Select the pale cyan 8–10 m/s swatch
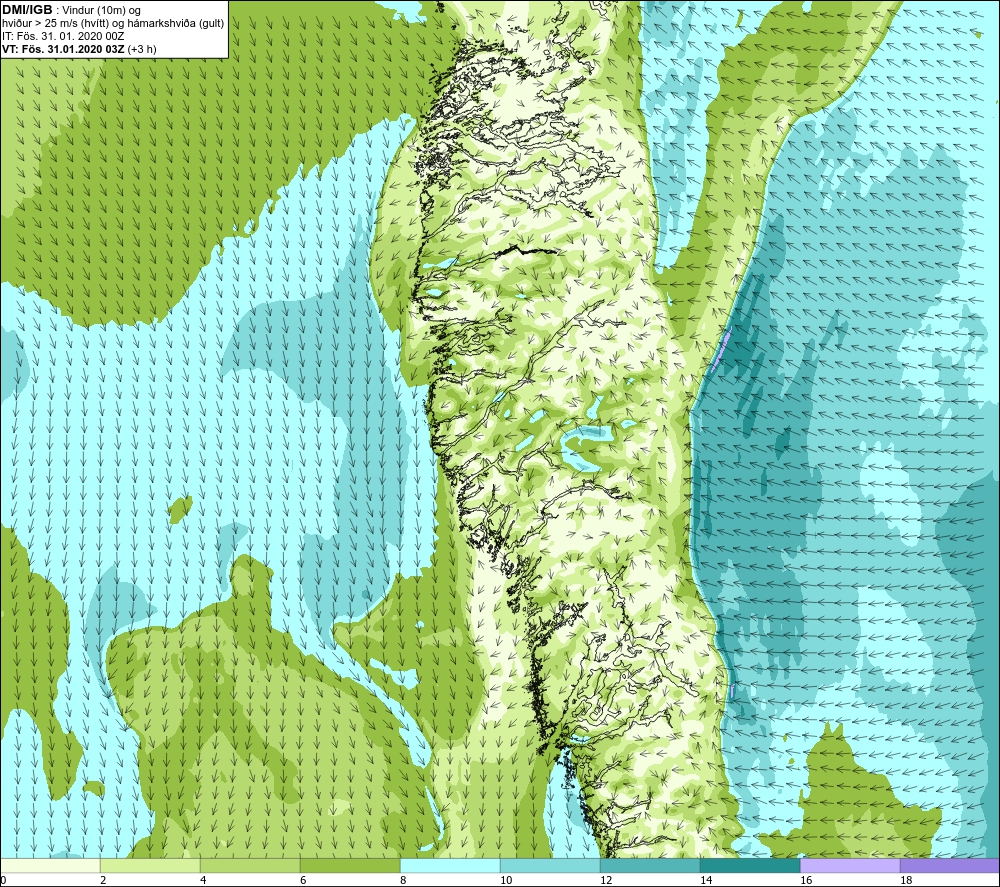The image size is (1000, 887). pos(450,865)
